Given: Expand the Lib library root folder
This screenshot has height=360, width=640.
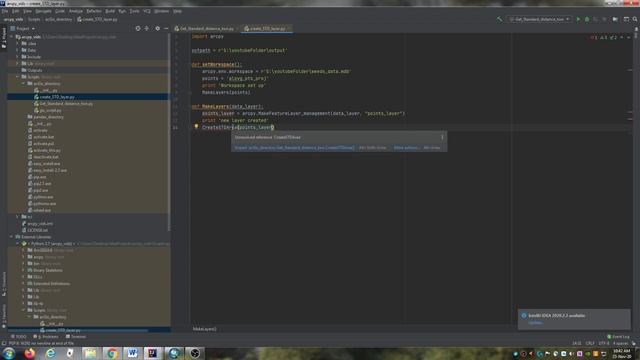Looking at the screenshot, I should click(x=18, y=64).
